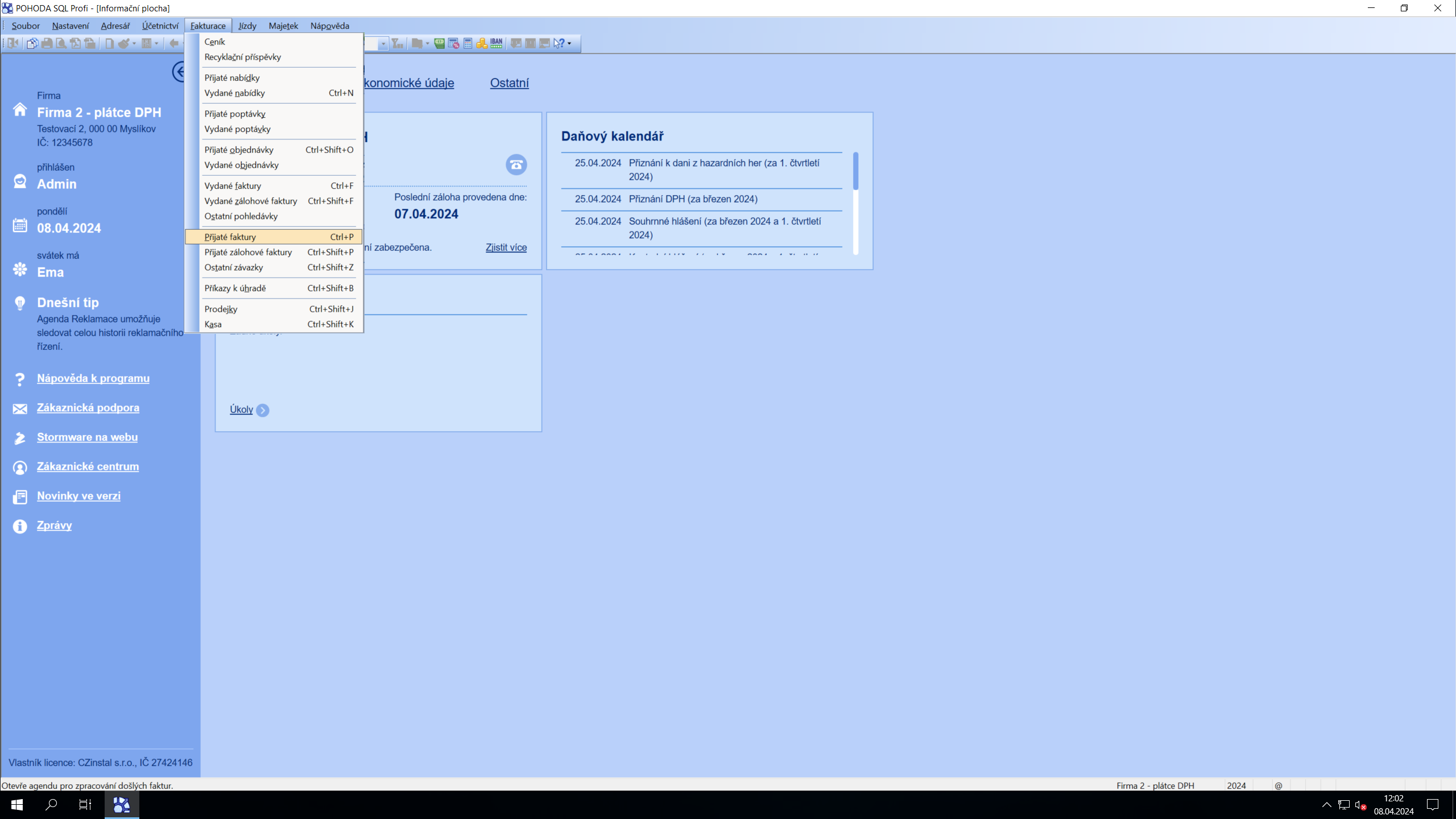
Task: Switch to the Ostatní tab
Action: point(509,83)
